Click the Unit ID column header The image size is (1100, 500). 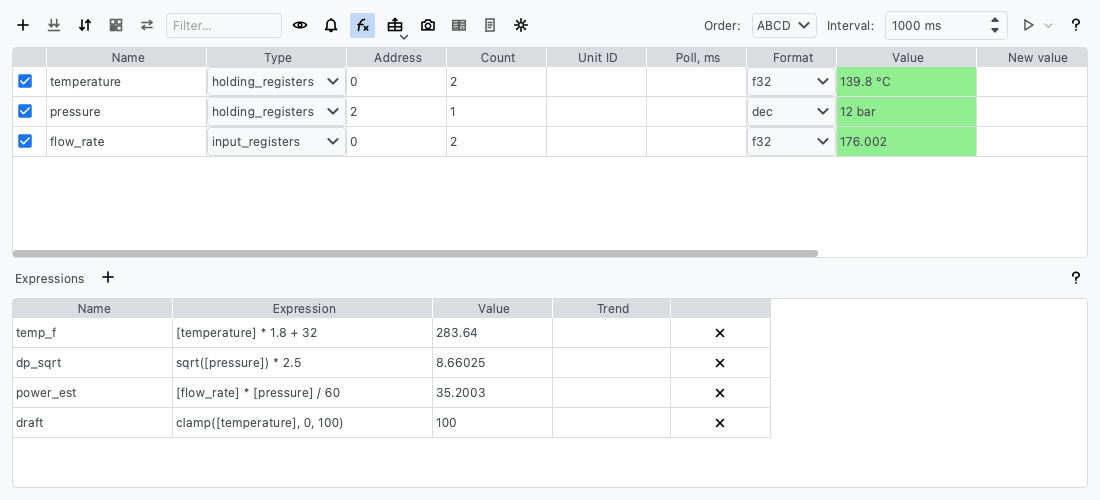[597, 58]
